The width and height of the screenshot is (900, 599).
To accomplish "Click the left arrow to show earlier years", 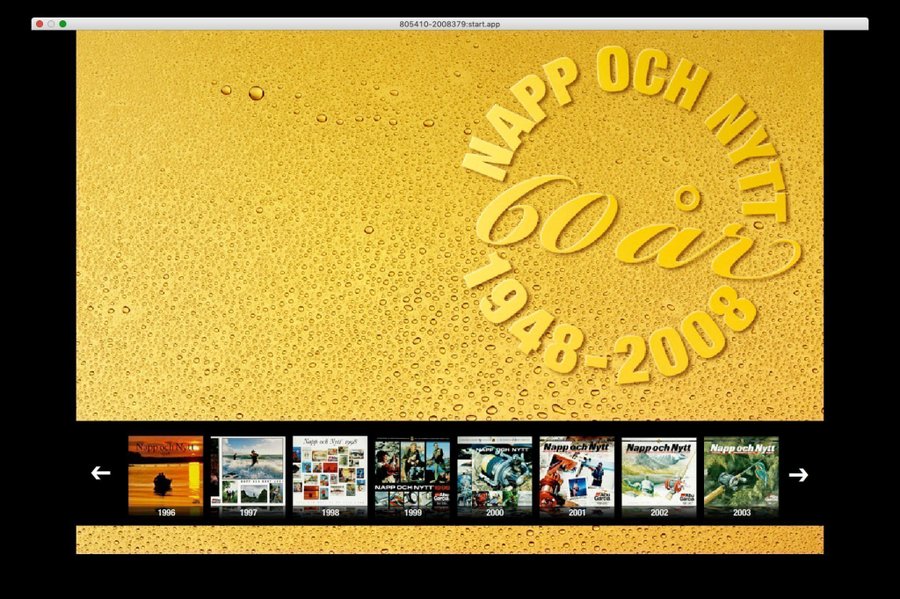I will [100, 473].
